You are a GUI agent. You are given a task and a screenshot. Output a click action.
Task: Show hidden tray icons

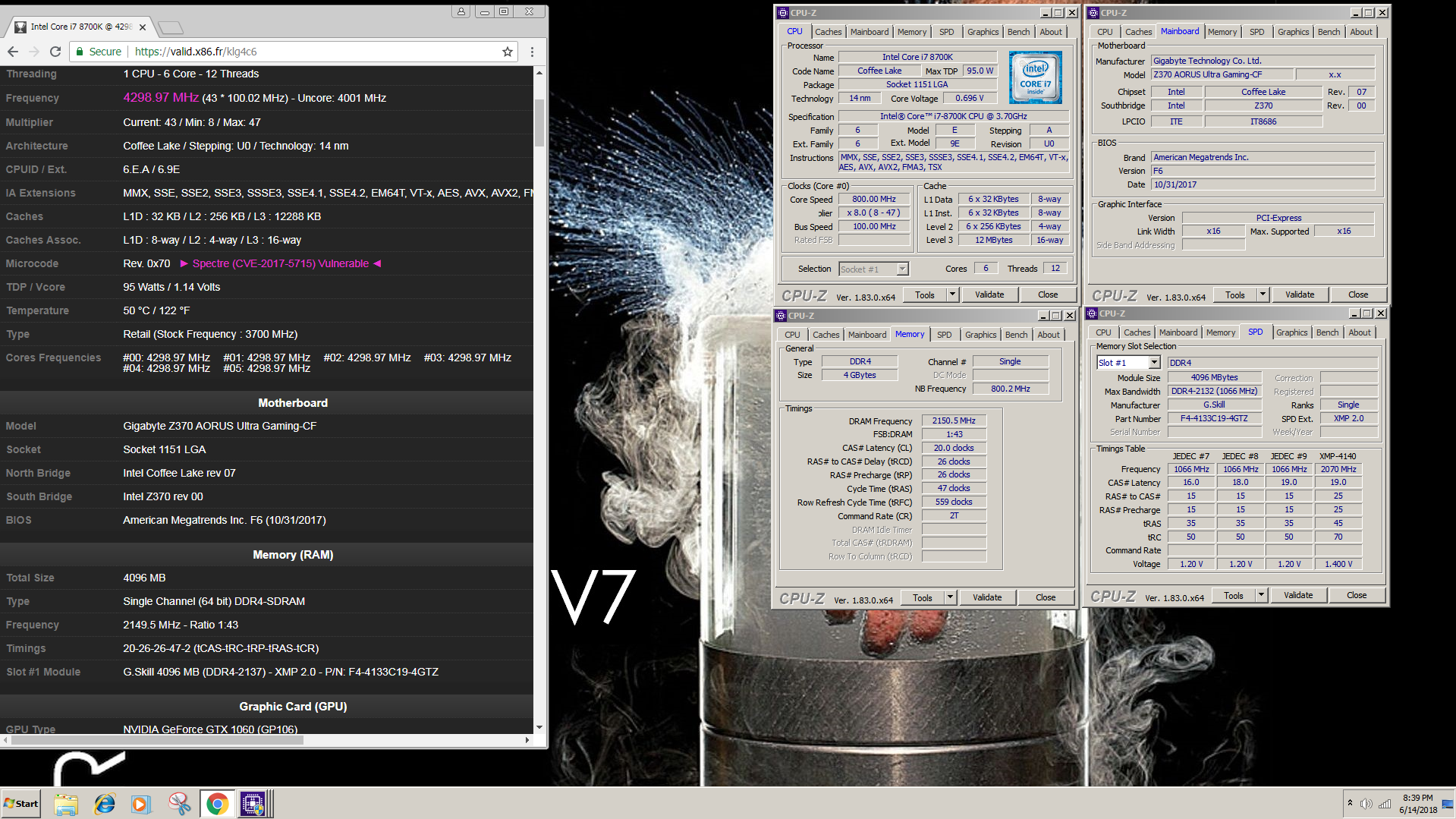pos(1350,803)
